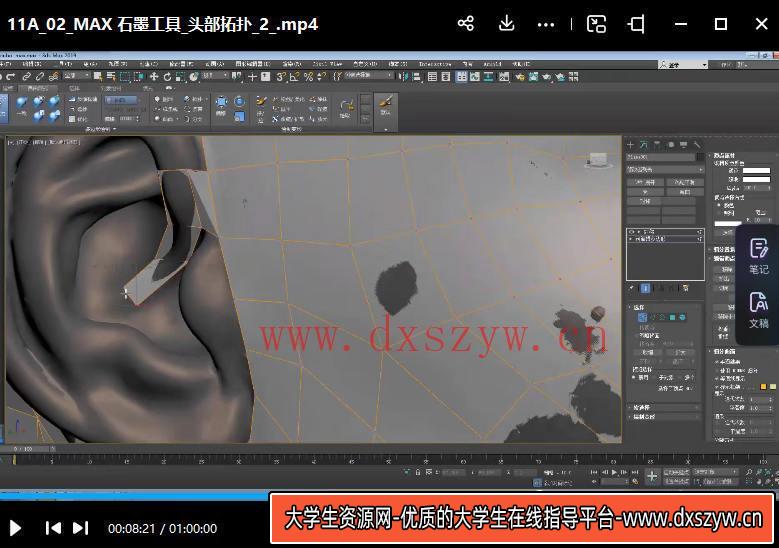Toggle the eye on the top modifier stack entry
The height and width of the screenshot is (548, 779).
(632, 232)
